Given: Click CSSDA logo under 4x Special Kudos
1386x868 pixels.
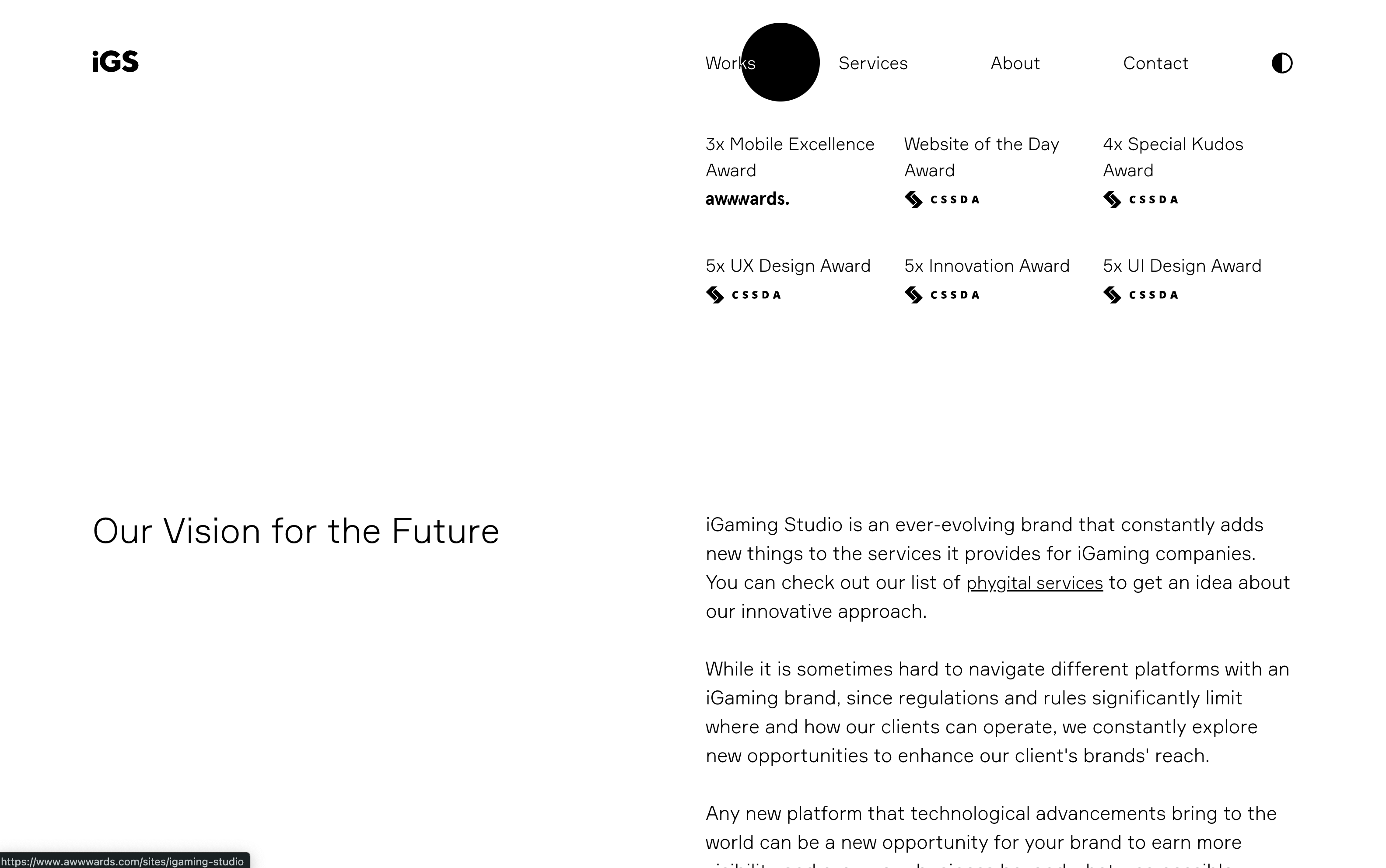Looking at the screenshot, I should 1141,199.
